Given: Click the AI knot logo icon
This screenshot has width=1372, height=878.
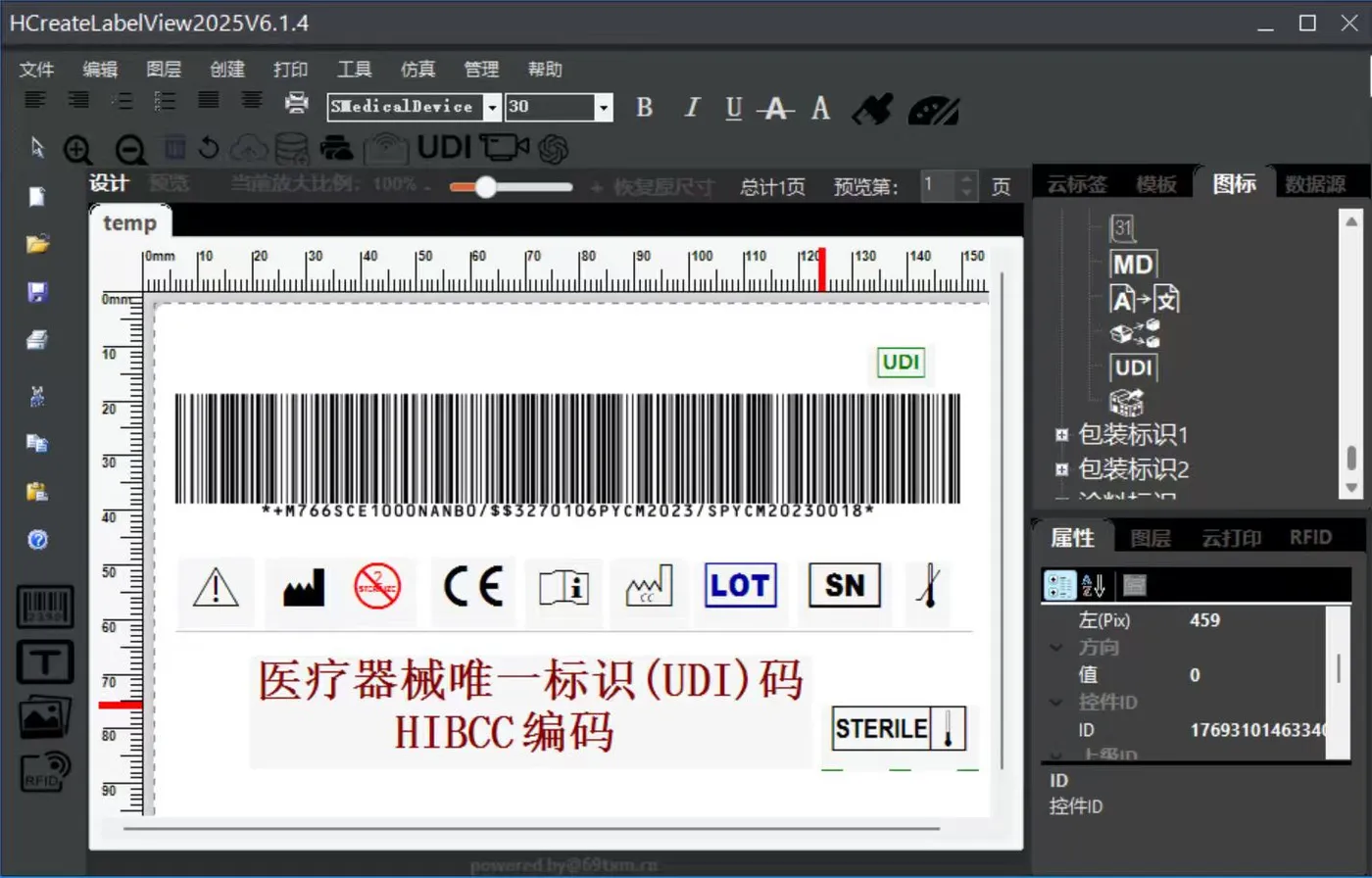Looking at the screenshot, I should click(x=553, y=148).
